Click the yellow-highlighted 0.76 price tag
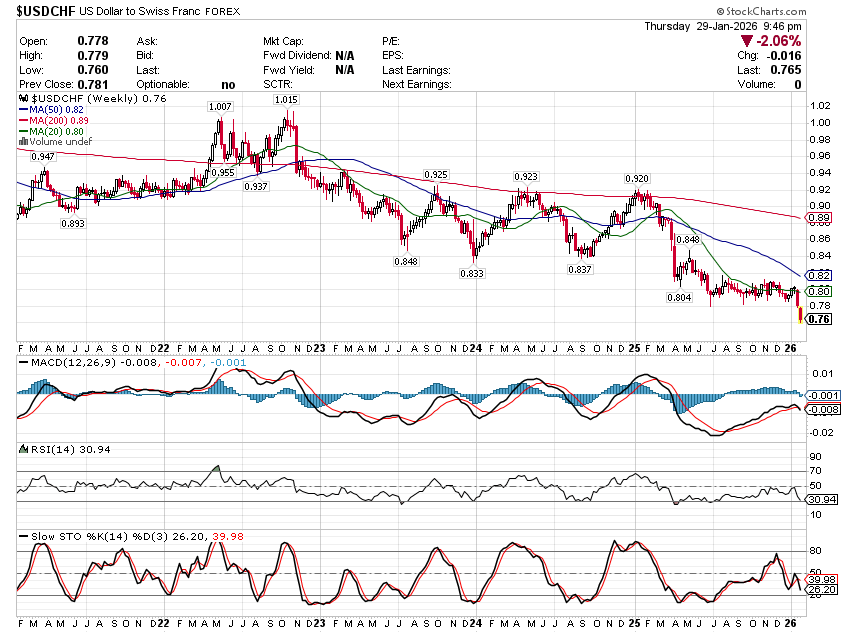850x633 pixels. [x=818, y=320]
